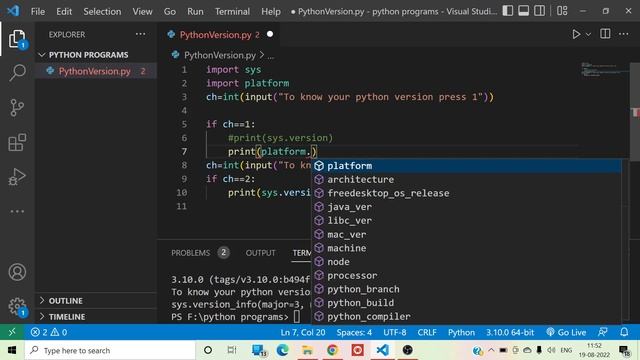This screenshot has height=360, width=640.
Task: Open notifications bell in status bar
Action: (624, 332)
